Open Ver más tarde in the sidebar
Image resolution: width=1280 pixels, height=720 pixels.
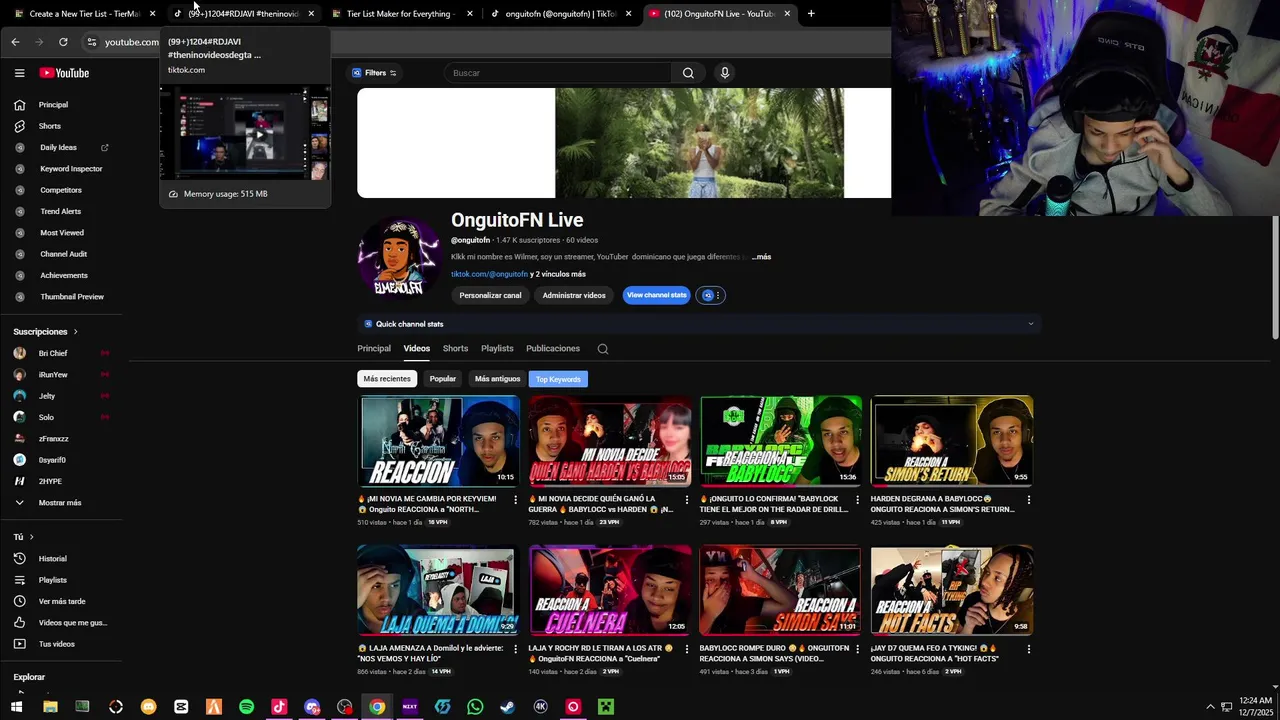pyautogui.click(x=62, y=601)
